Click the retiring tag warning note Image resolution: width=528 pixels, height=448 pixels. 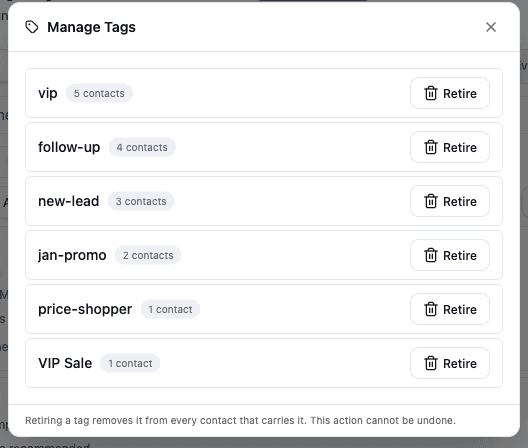tap(240, 420)
